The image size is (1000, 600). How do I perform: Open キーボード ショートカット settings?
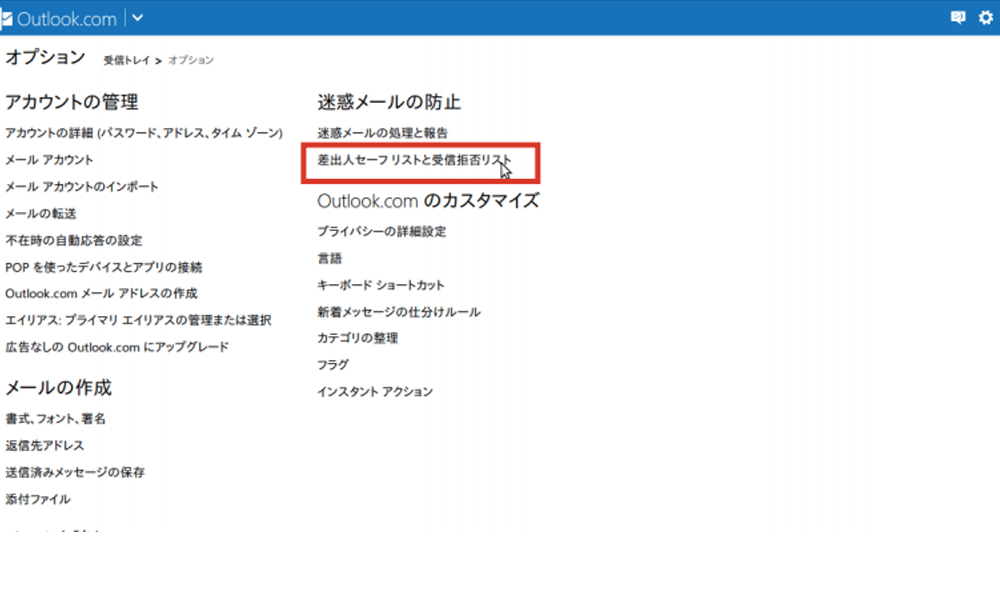pyautogui.click(x=381, y=284)
